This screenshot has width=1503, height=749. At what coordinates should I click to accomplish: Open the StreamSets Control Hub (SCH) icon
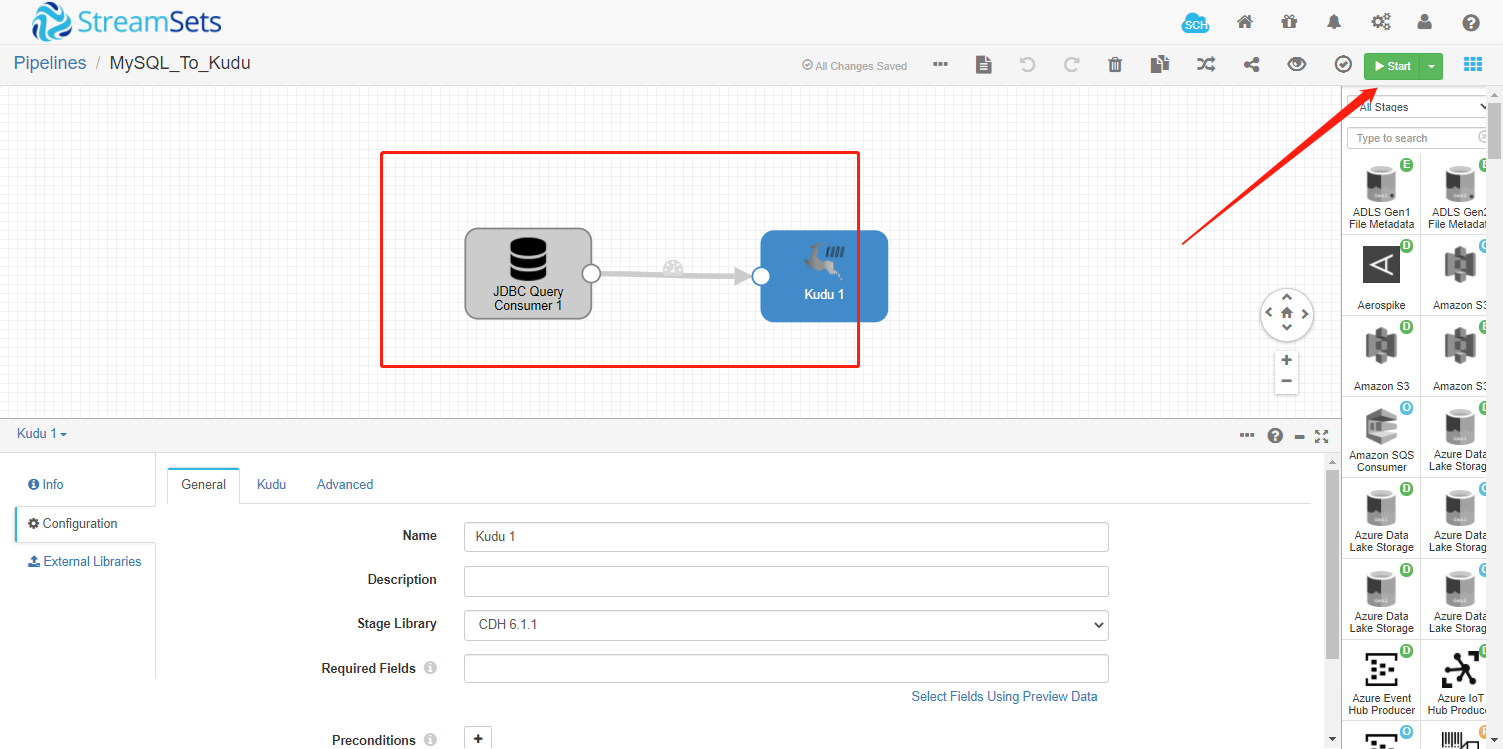pyautogui.click(x=1195, y=23)
